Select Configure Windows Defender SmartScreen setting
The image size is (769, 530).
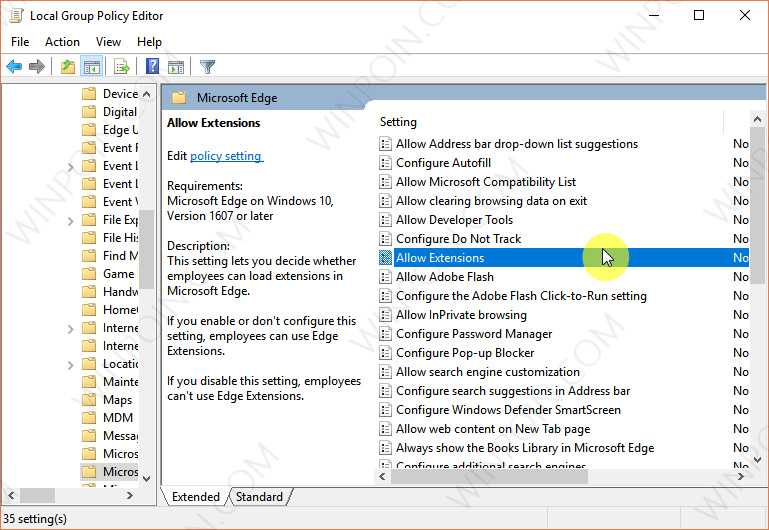[x=564, y=410]
